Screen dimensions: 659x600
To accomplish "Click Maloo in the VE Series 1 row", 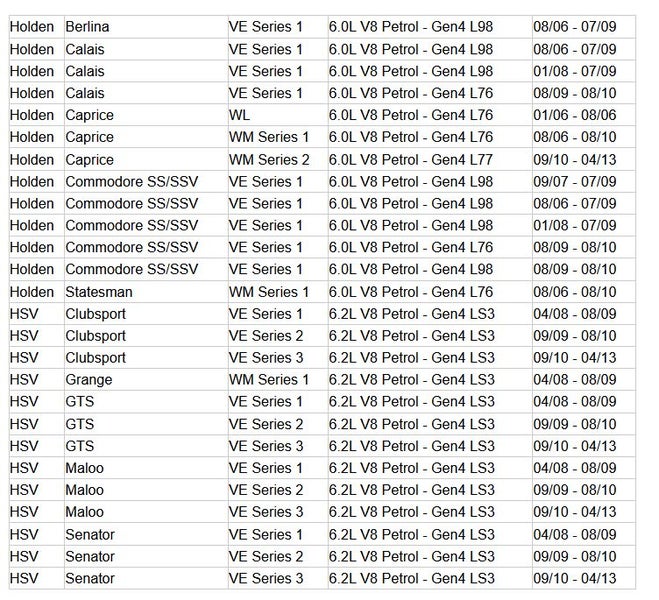I will pos(85,468).
